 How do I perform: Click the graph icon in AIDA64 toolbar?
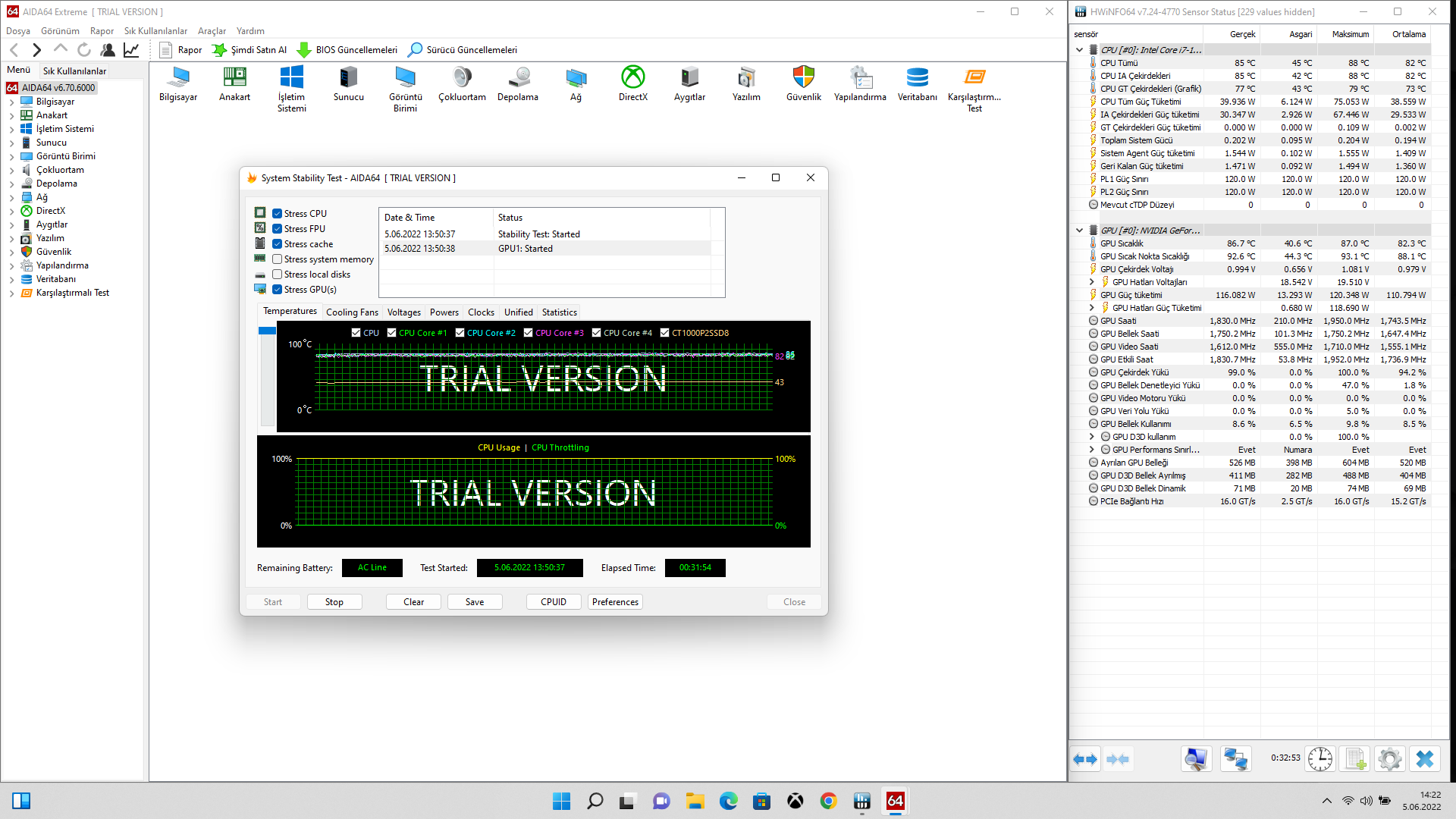(x=131, y=50)
